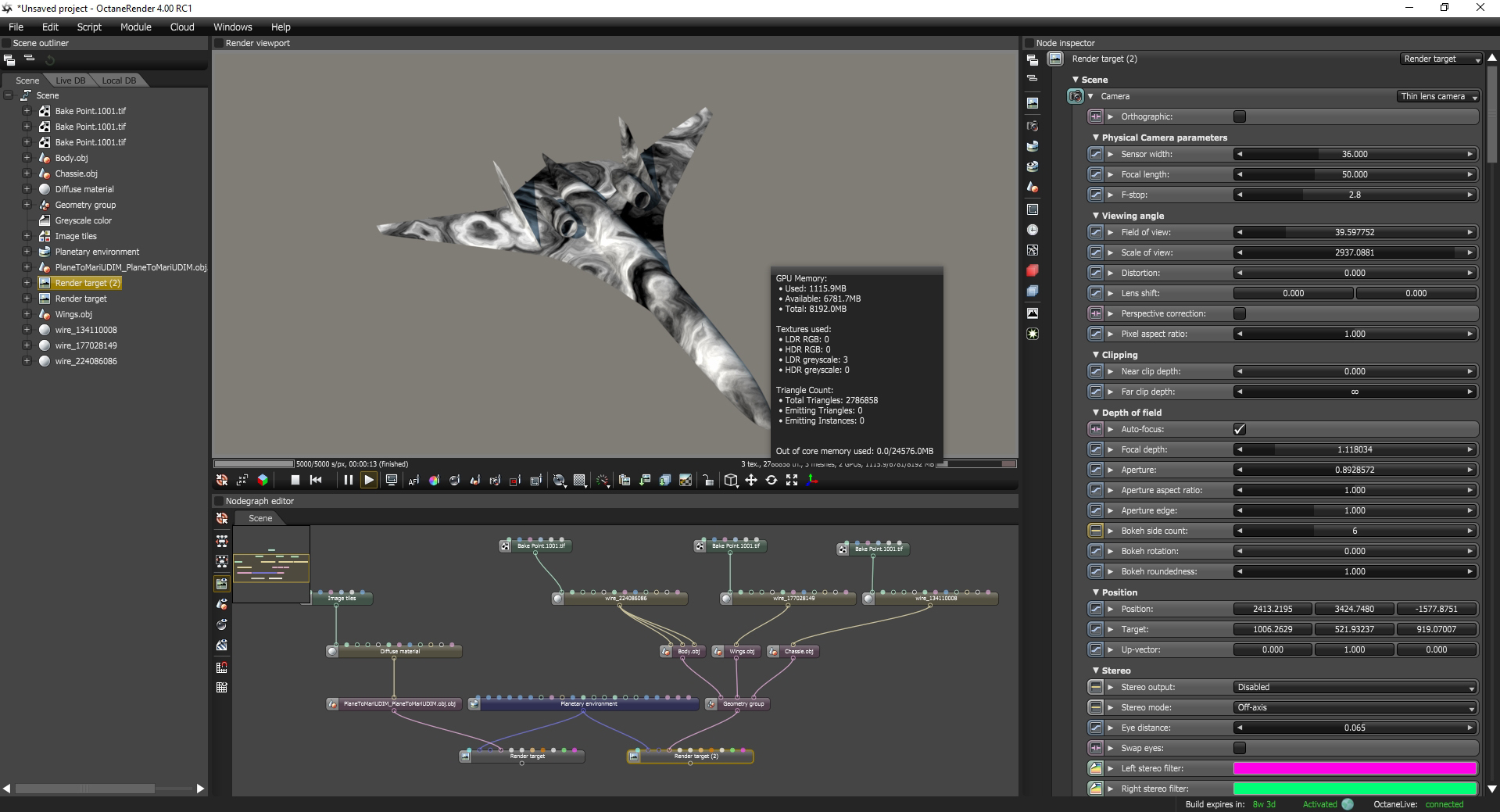Stop the render with the square button
The image size is (1500, 812).
point(295,480)
